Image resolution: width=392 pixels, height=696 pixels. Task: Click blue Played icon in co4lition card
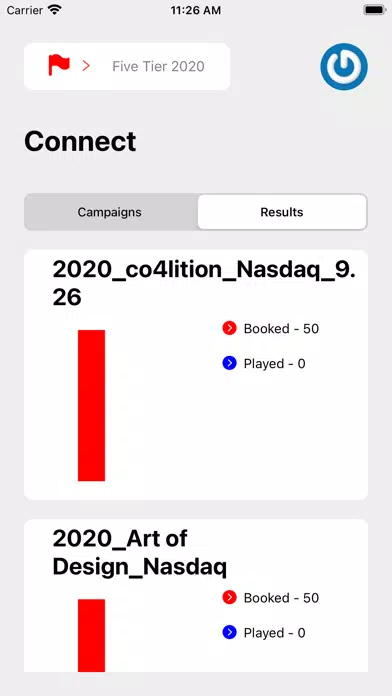tap(229, 364)
